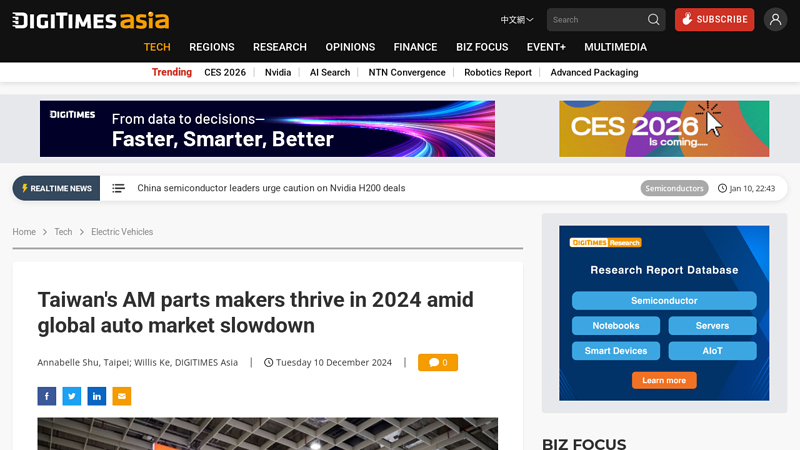Viewport: 800px width, 450px height.
Task: Click the AIoT research button
Action: pos(712,351)
